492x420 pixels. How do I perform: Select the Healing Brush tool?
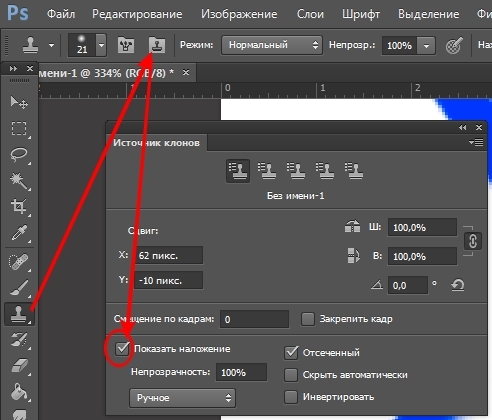pos(19,262)
